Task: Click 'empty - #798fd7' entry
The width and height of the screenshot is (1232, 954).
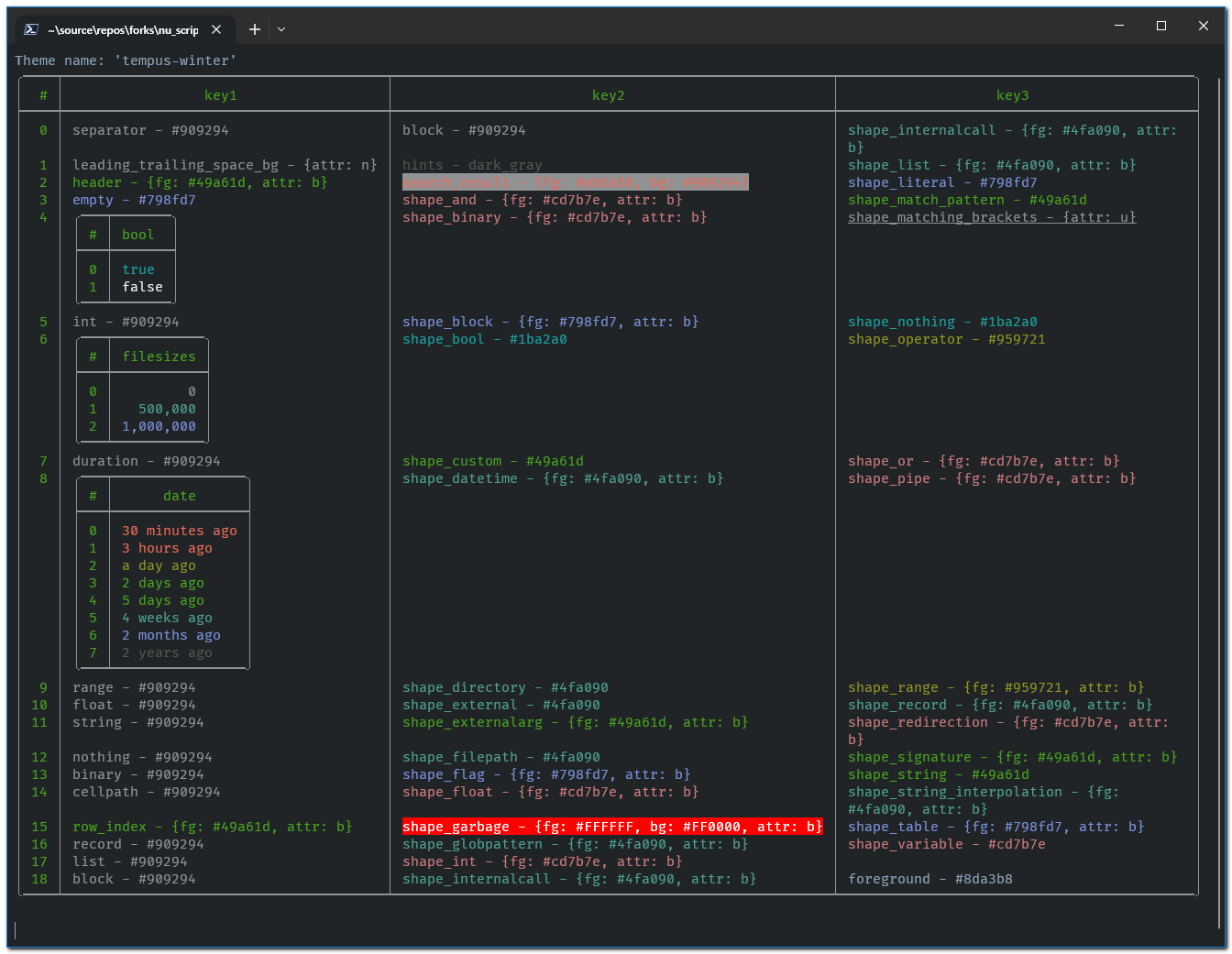Action: pyautogui.click(x=135, y=200)
